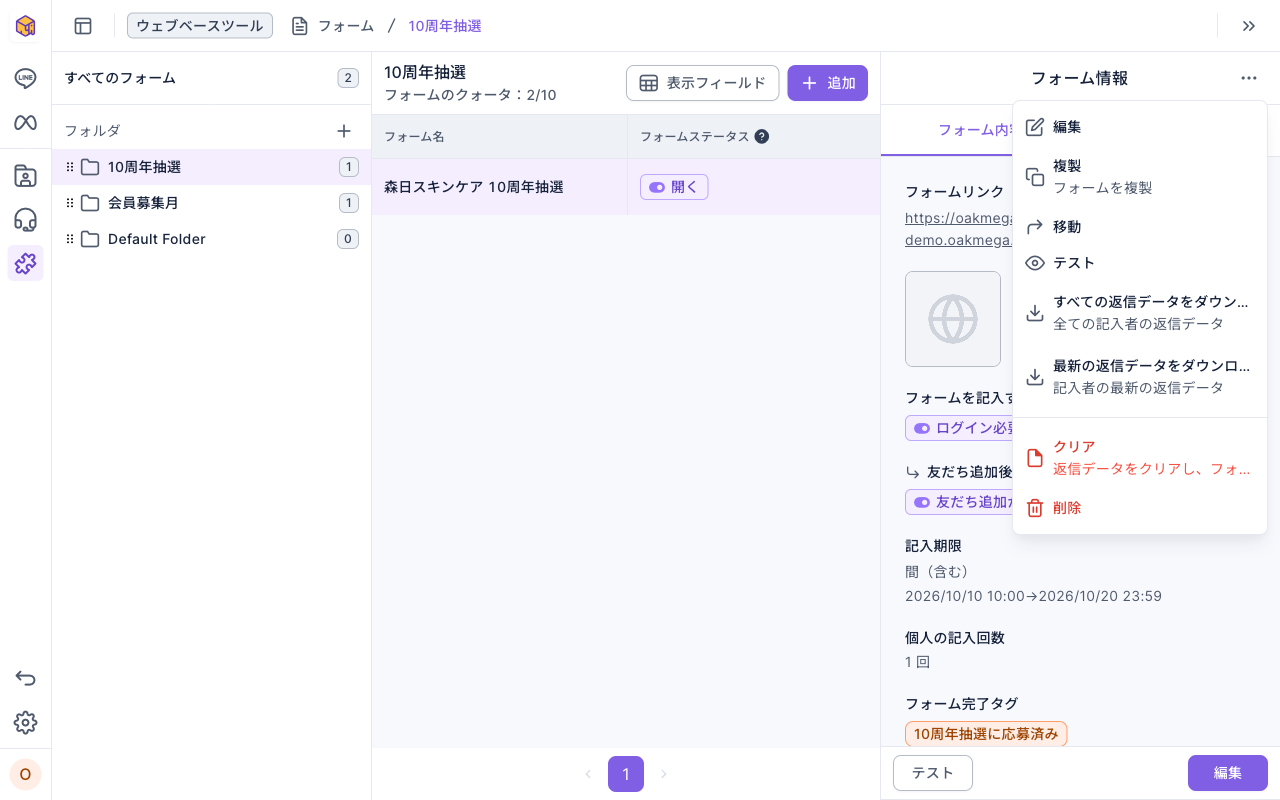This screenshot has height=800, width=1280.
Task: Collapse panel with double chevron icon
Action: 1248,26
